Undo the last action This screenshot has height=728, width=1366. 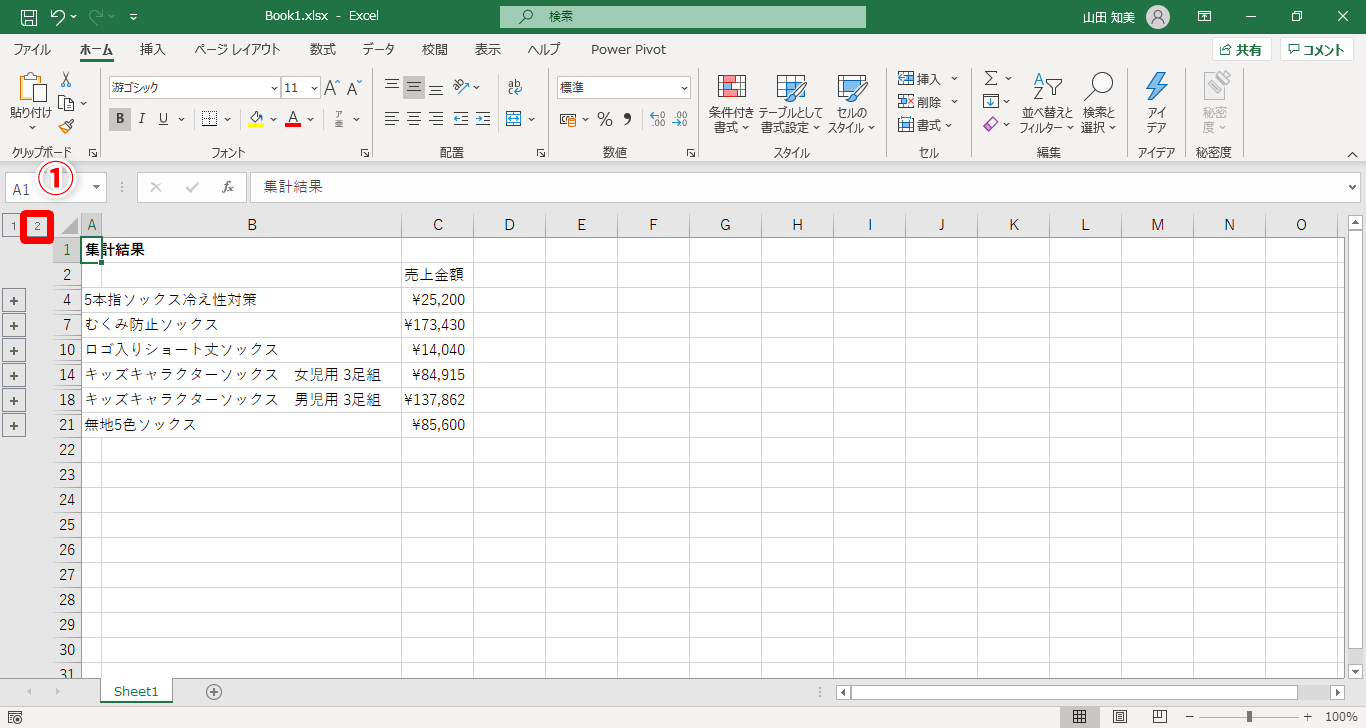click(58, 17)
